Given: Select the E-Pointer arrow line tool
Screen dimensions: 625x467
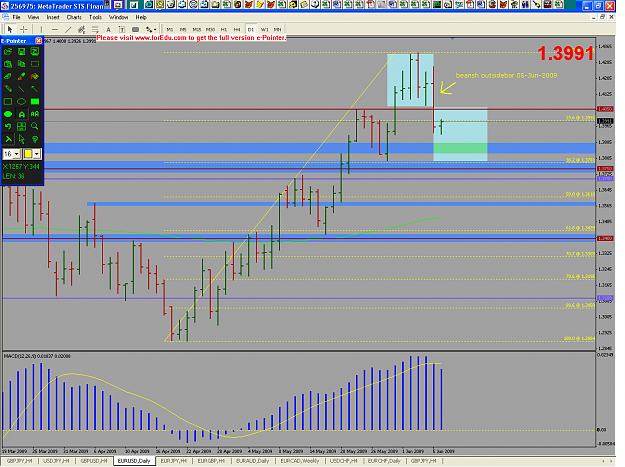Looking at the screenshot, I should click(35, 88).
